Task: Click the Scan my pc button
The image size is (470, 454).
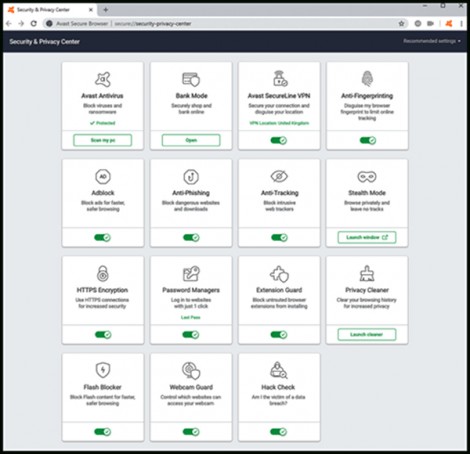Action: tap(103, 140)
